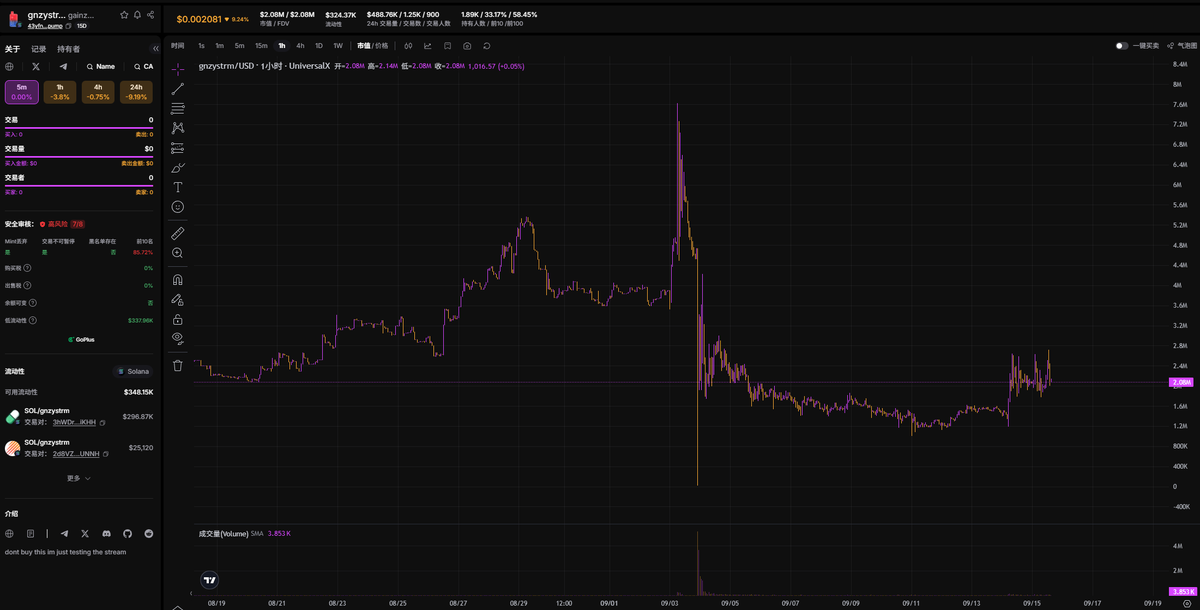Screen dimensions: 1200x610
Task: Select 5m price change box
Action: (22, 92)
